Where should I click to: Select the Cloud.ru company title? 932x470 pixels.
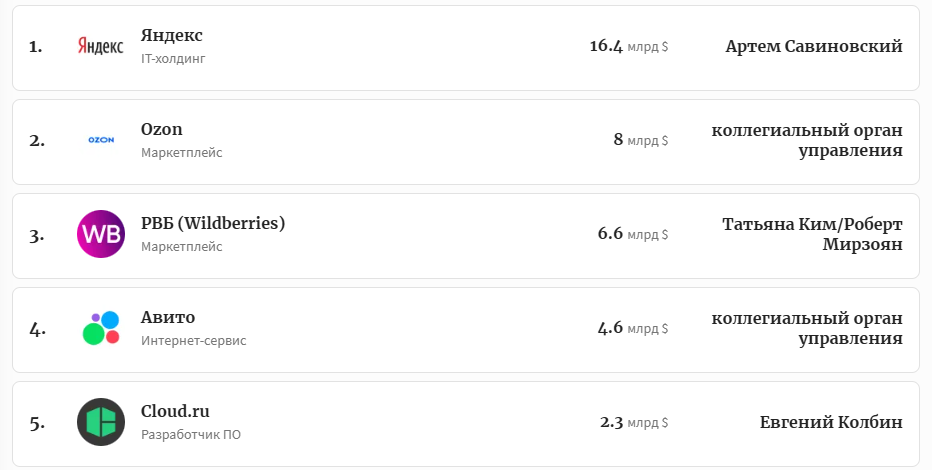[175, 411]
